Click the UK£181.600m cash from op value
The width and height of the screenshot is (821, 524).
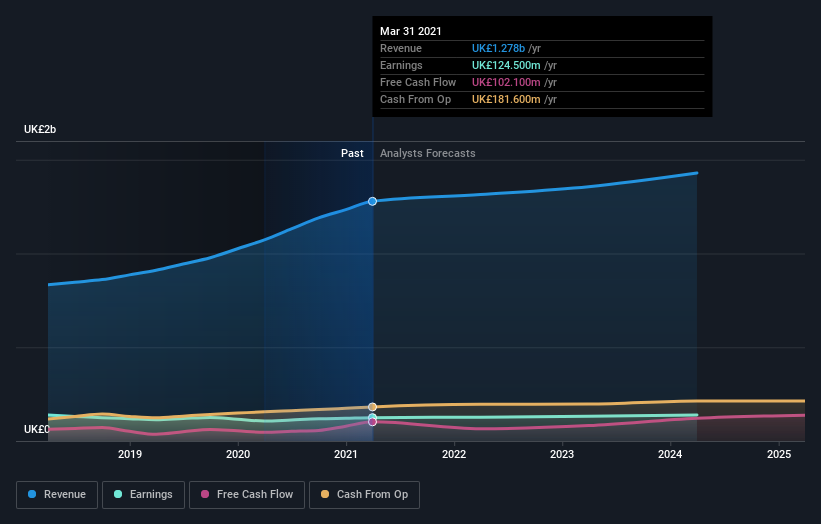tap(506, 99)
